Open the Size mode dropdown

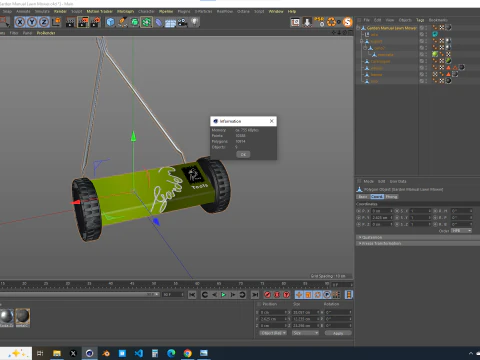pyautogui.click(x=305, y=333)
